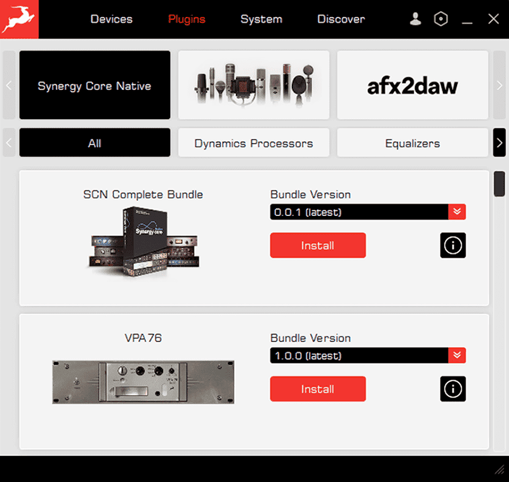
Task: Open VPA76 bundle version dropdown
Action: 368,355
